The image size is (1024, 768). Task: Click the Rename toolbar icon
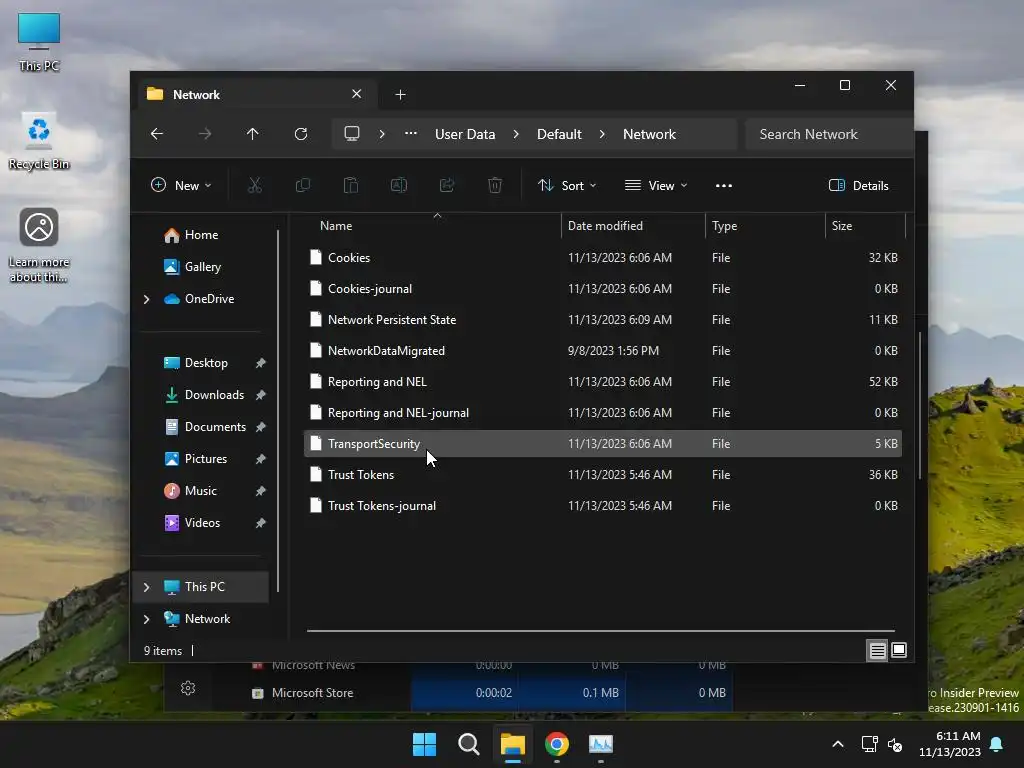[x=399, y=185]
